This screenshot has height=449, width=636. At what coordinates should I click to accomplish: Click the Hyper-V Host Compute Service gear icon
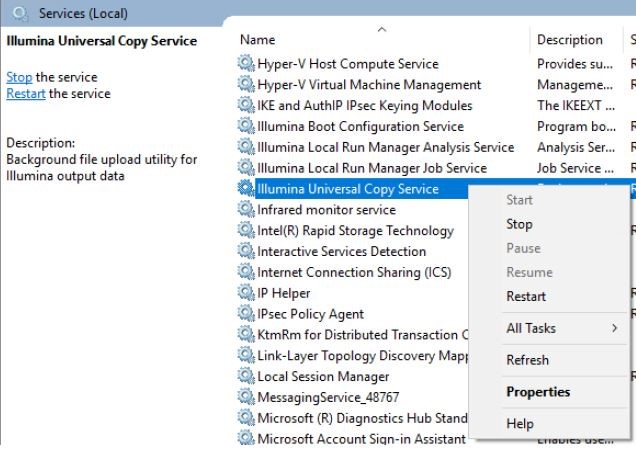click(246, 64)
